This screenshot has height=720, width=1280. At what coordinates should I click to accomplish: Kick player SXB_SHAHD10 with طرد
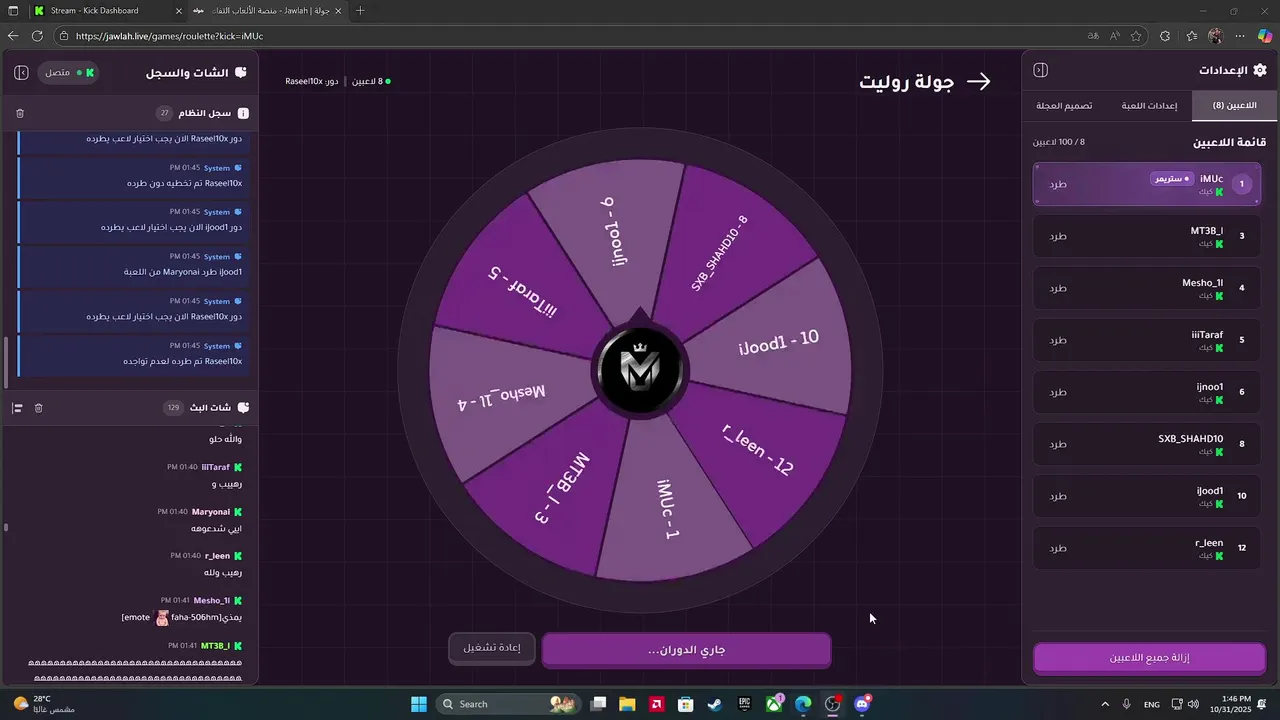tap(1058, 444)
